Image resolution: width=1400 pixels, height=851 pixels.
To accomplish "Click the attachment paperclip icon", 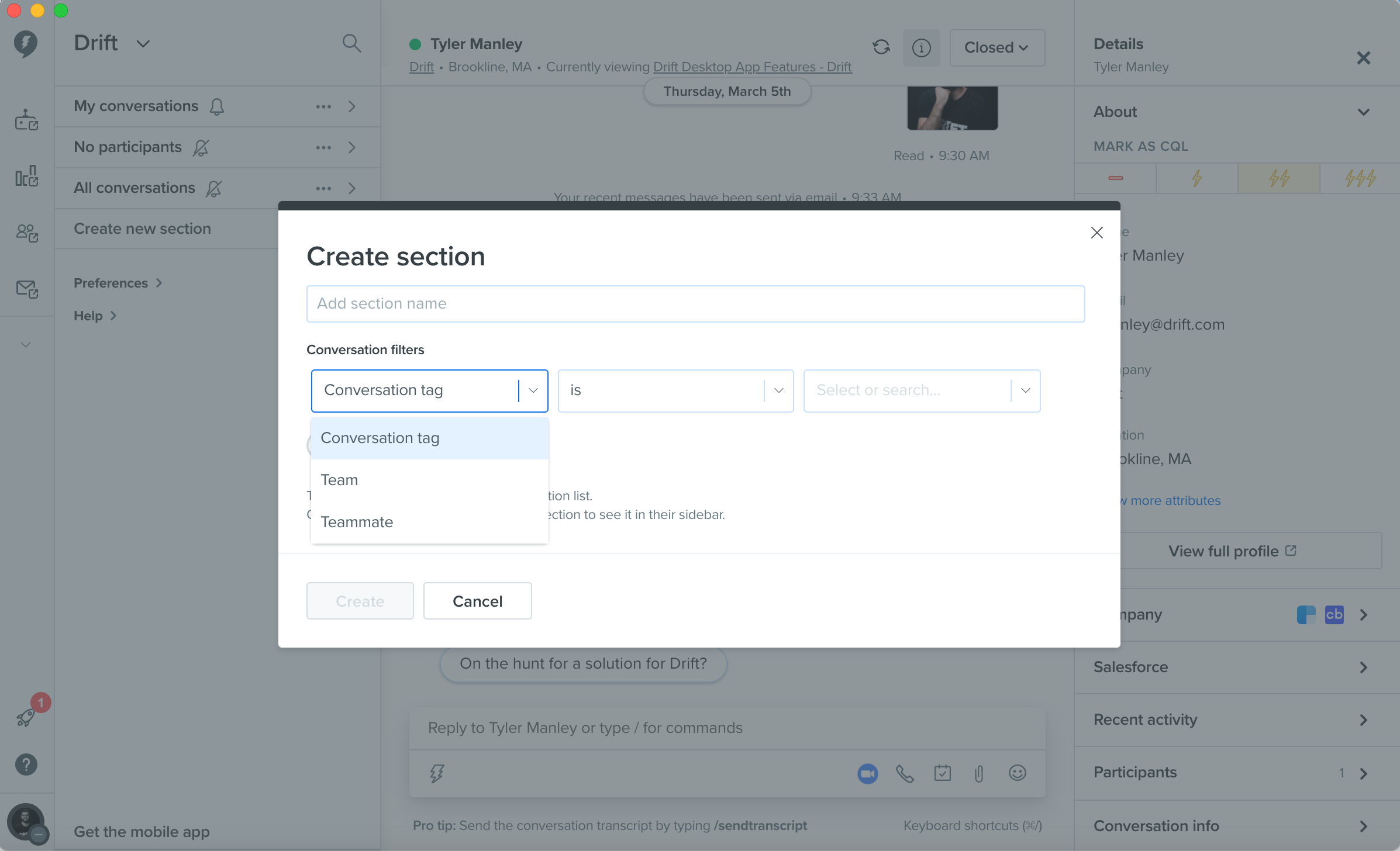I will (979, 773).
